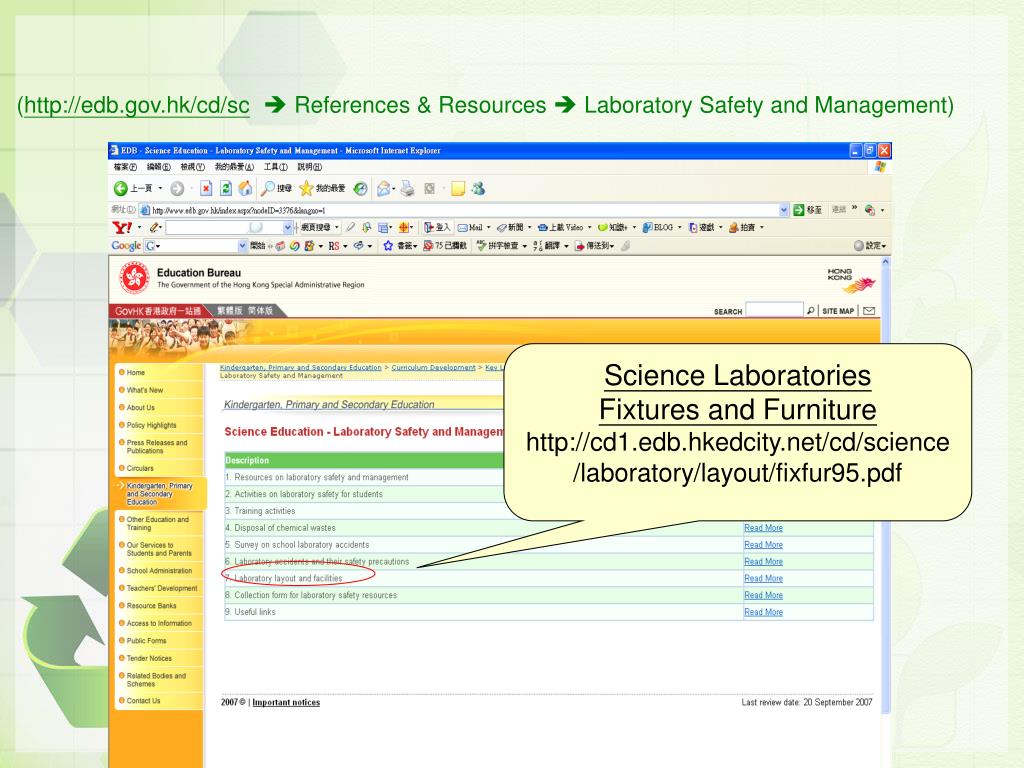
Task: Click 繁體版 Traditional Chinese version tab
Action: pos(229,311)
